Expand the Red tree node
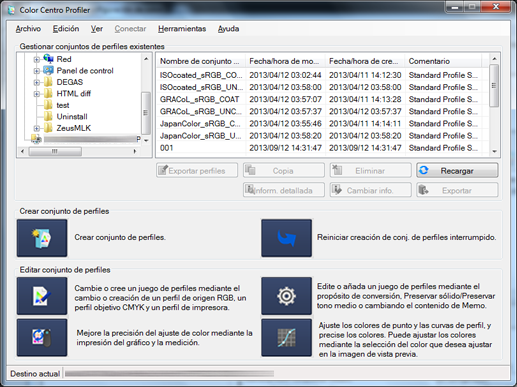Screen dimensions: 517x387 click(x=37, y=60)
